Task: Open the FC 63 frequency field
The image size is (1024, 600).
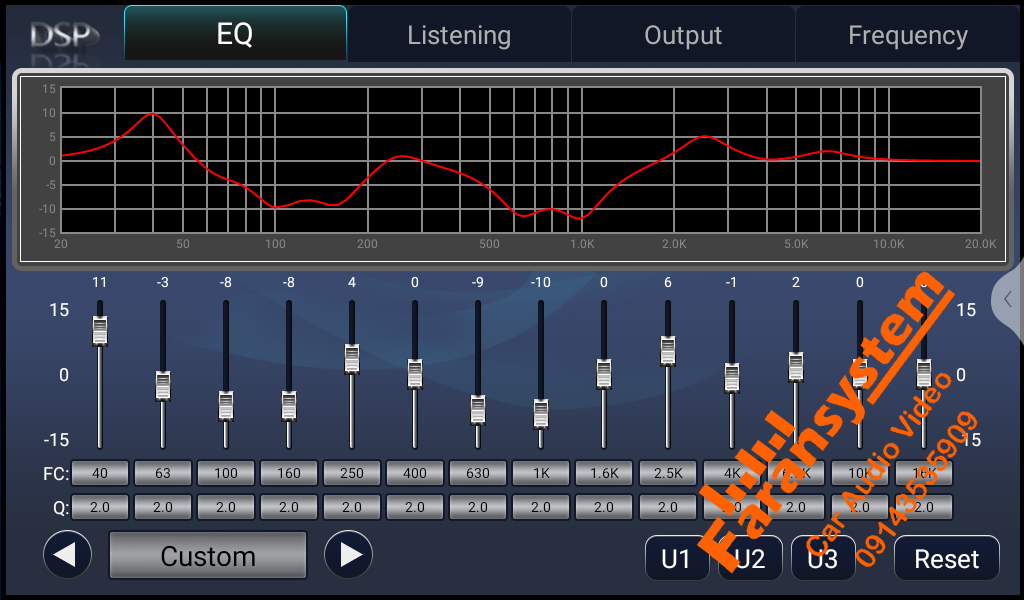Action: [163, 473]
